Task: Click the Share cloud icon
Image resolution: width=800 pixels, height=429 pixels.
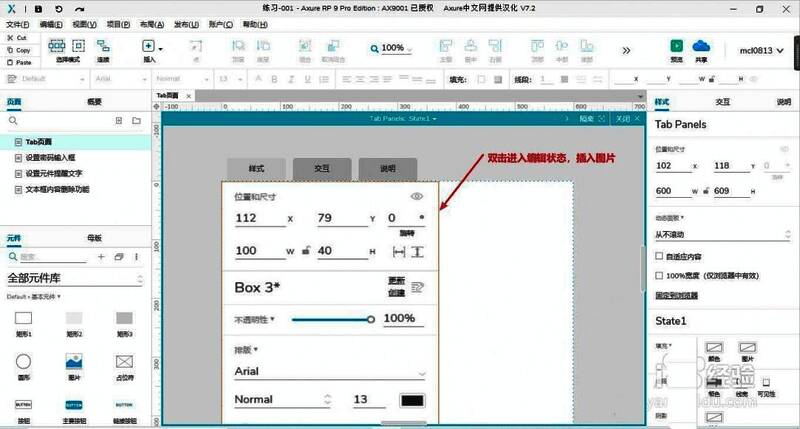Action: (700, 47)
